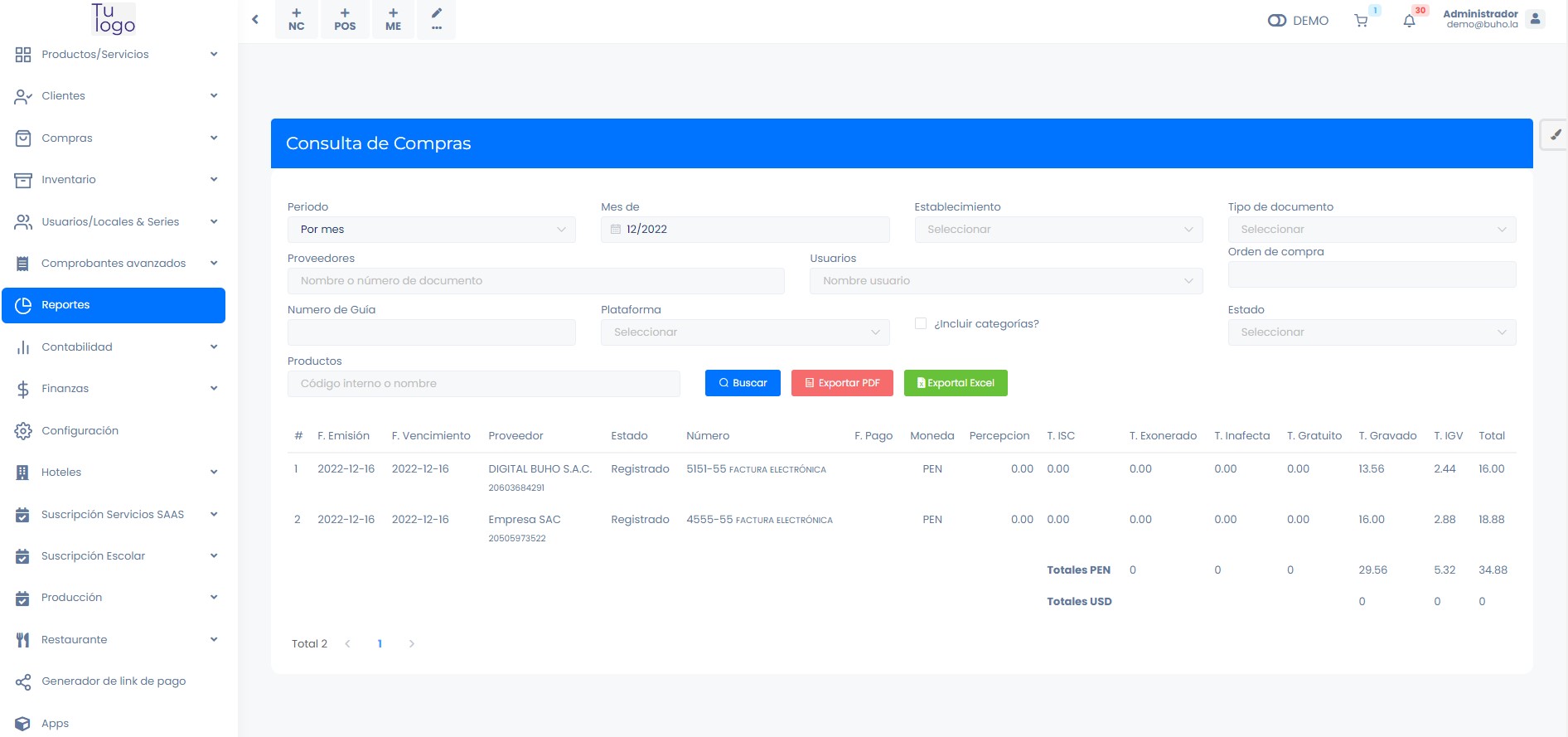Expand the Estado select box

pos(1372,332)
